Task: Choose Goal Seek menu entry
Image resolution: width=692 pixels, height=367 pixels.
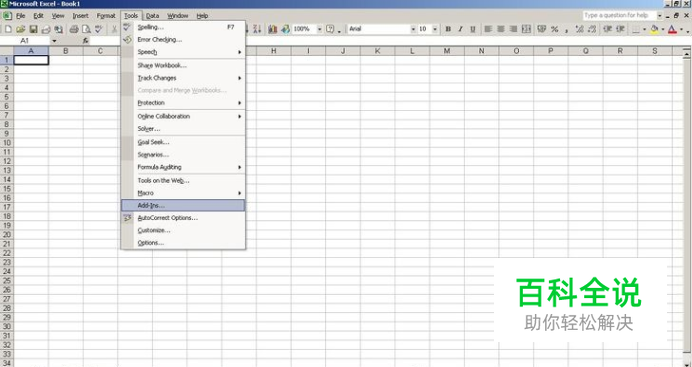Action: 183,142
